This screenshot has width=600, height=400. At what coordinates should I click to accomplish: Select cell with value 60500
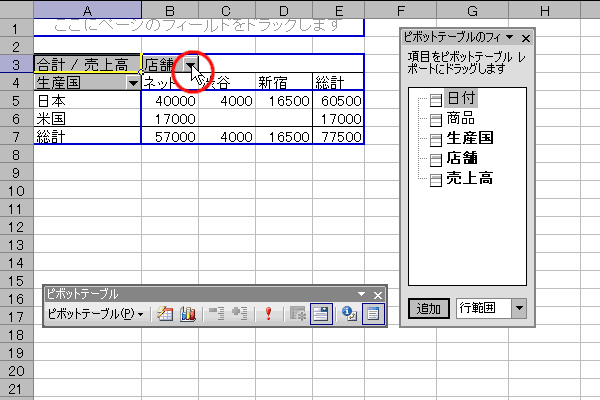338,101
